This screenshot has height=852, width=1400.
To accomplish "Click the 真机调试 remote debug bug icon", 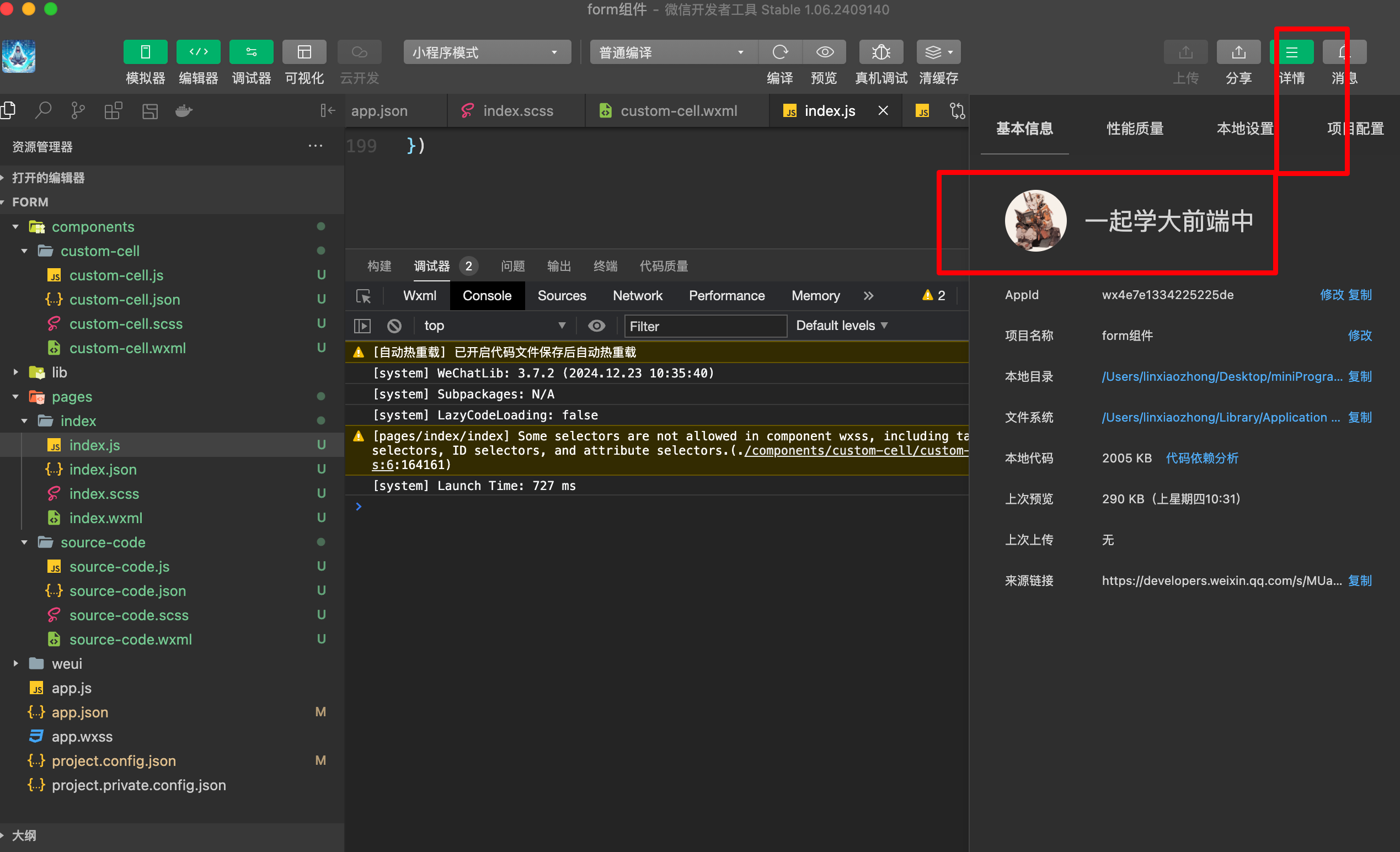I will click(881, 52).
